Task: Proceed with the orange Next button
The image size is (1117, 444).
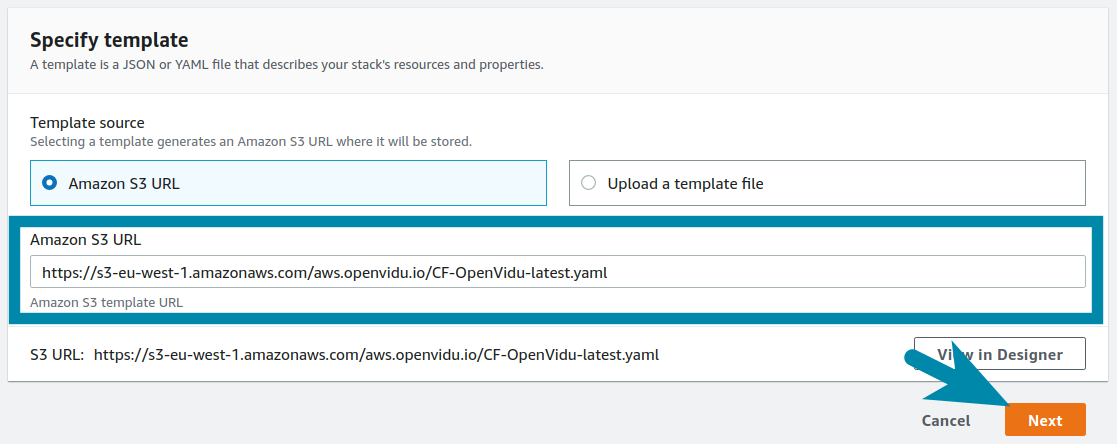Action: tap(1045, 420)
